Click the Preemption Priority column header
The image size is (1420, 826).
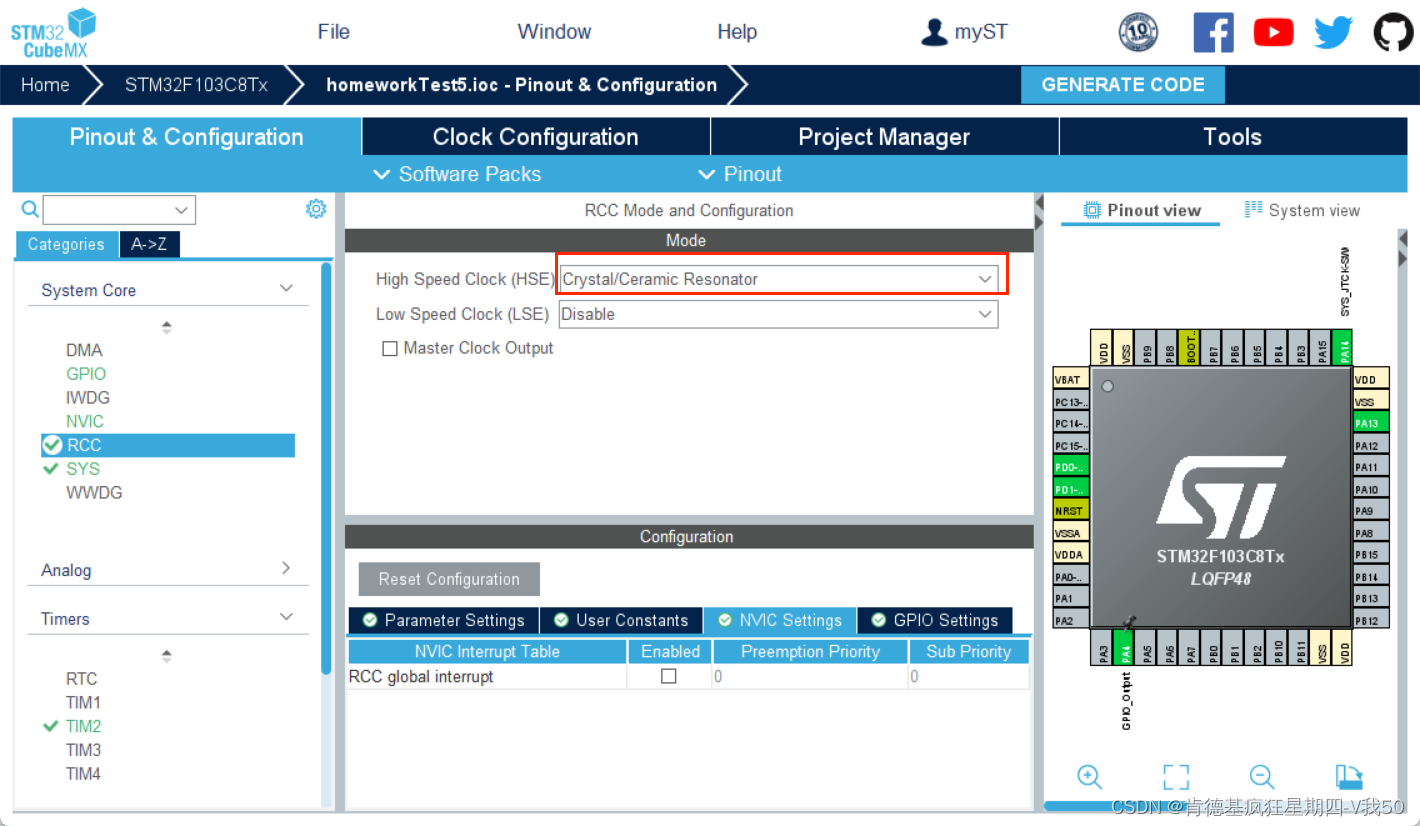[810, 651]
